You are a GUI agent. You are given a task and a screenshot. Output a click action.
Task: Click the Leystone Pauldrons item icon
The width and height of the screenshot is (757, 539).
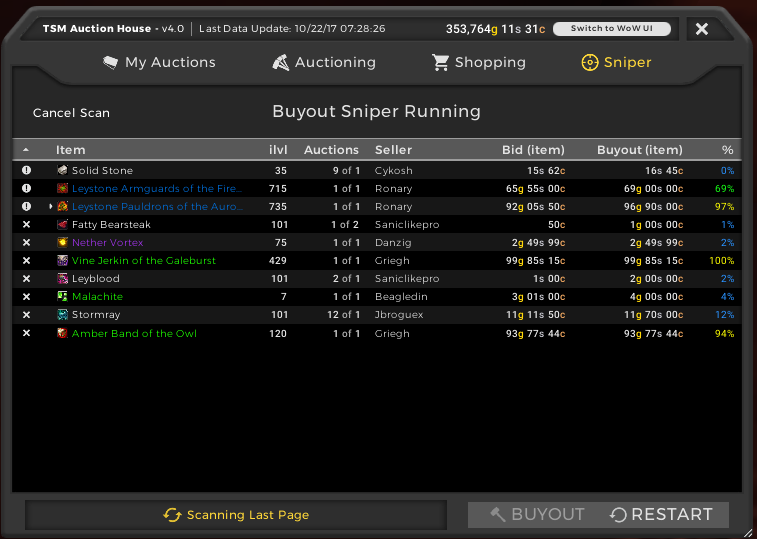[62, 206]
